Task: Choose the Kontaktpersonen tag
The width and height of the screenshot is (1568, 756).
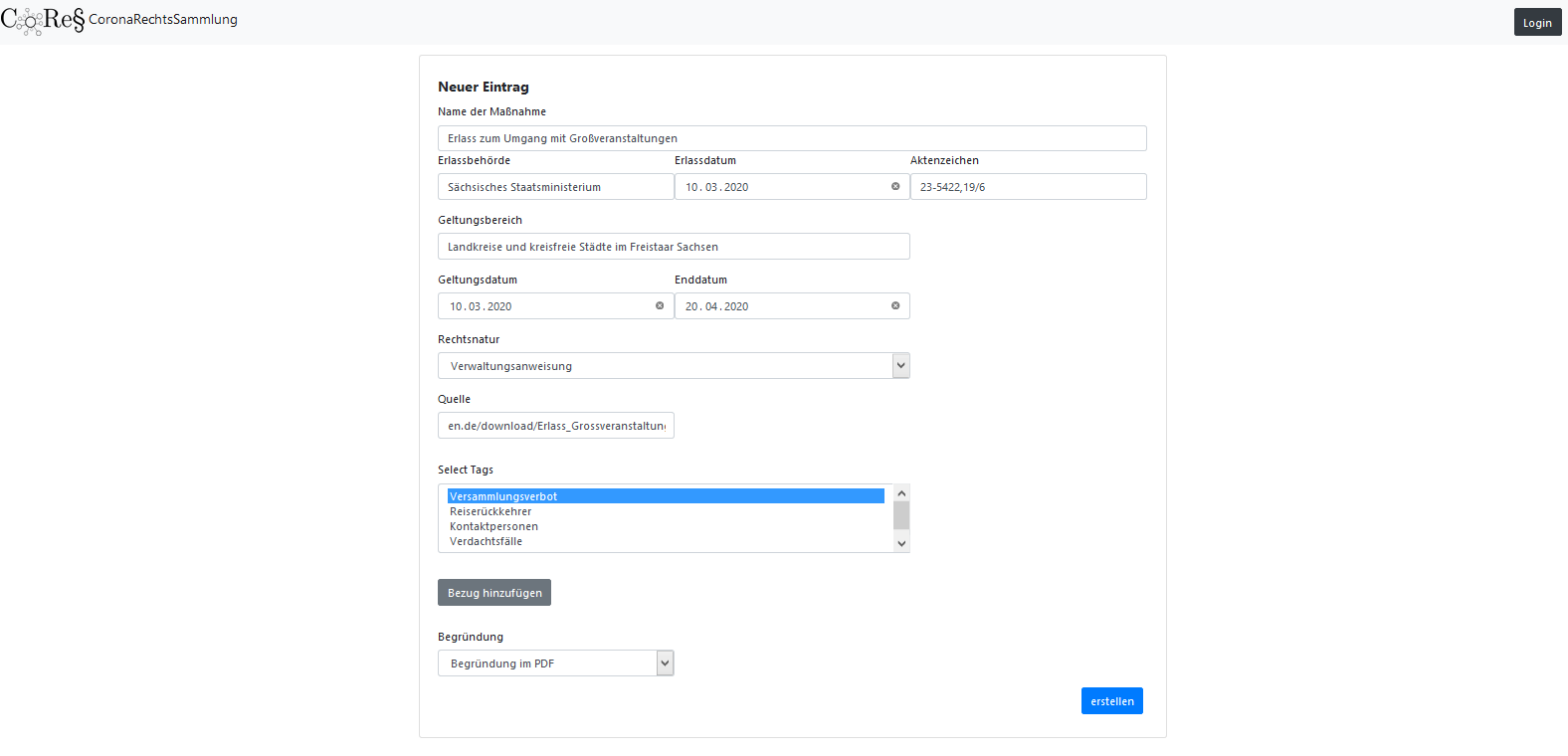Action: (x=493, y=527)
